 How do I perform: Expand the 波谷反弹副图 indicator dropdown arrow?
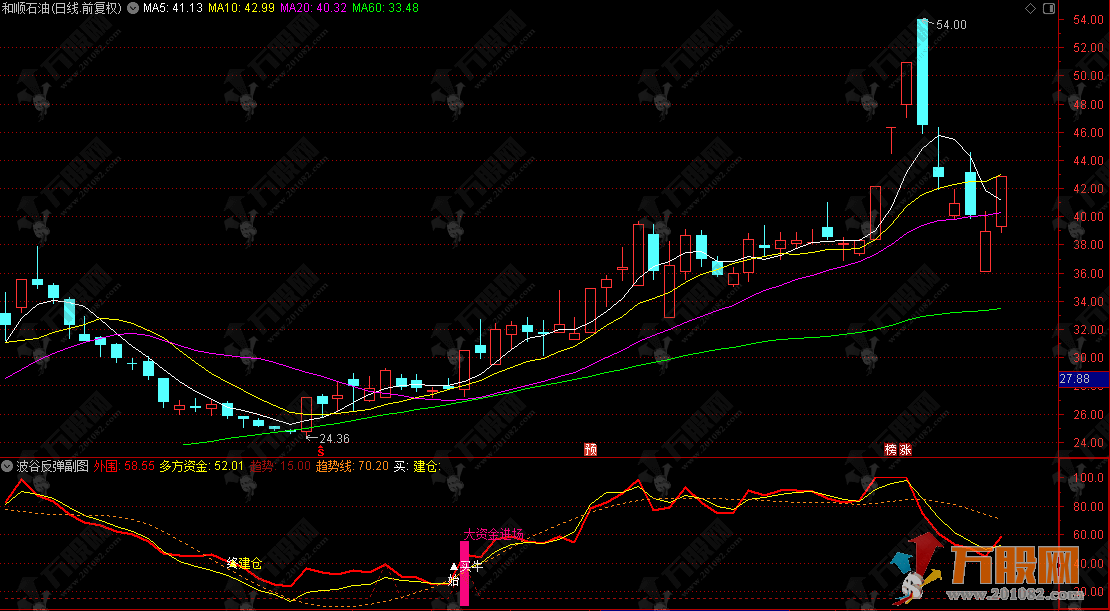(x=8, y=466)
